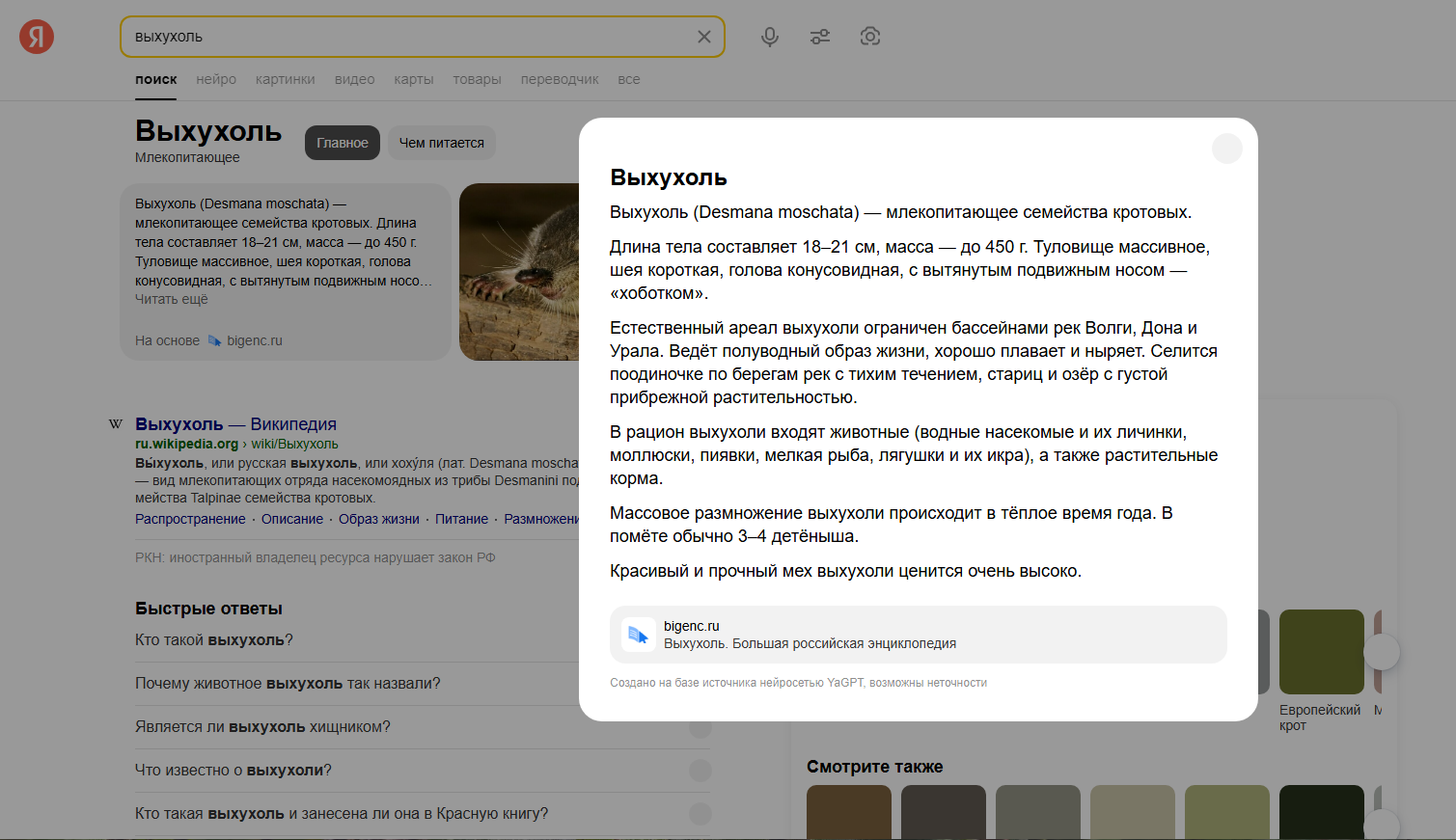Select the Главное chip
The width and height of the screenshot is (1456, 840).
[x=343, y=143]
